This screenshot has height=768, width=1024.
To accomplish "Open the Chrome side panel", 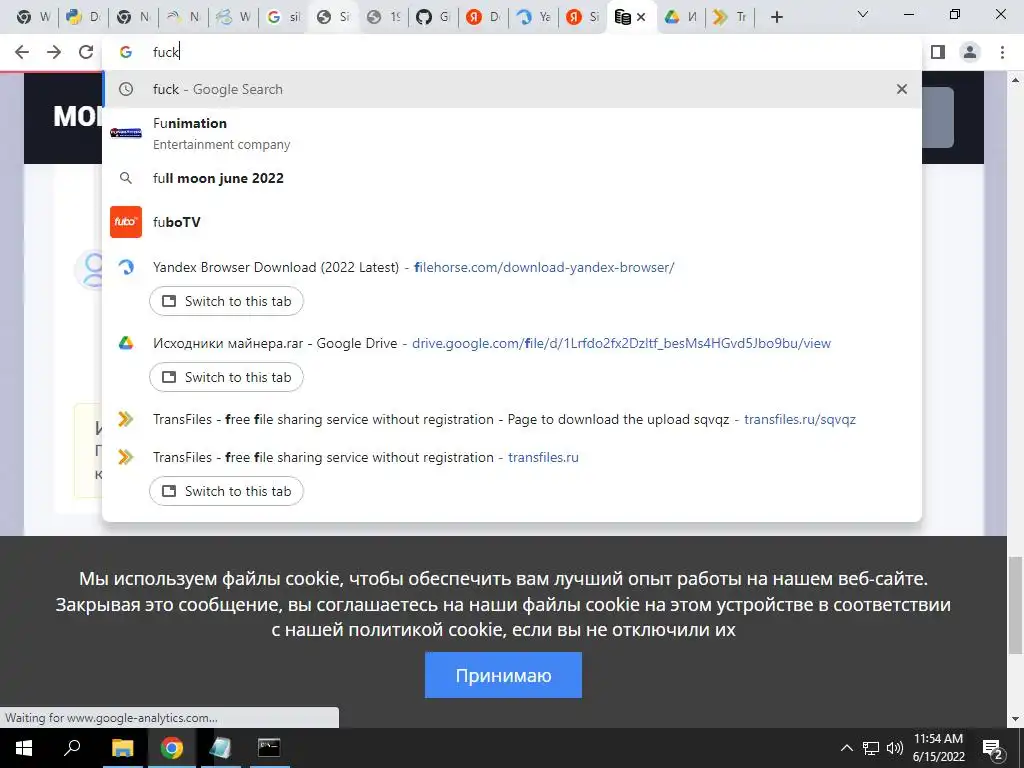I will click(938, 52).
